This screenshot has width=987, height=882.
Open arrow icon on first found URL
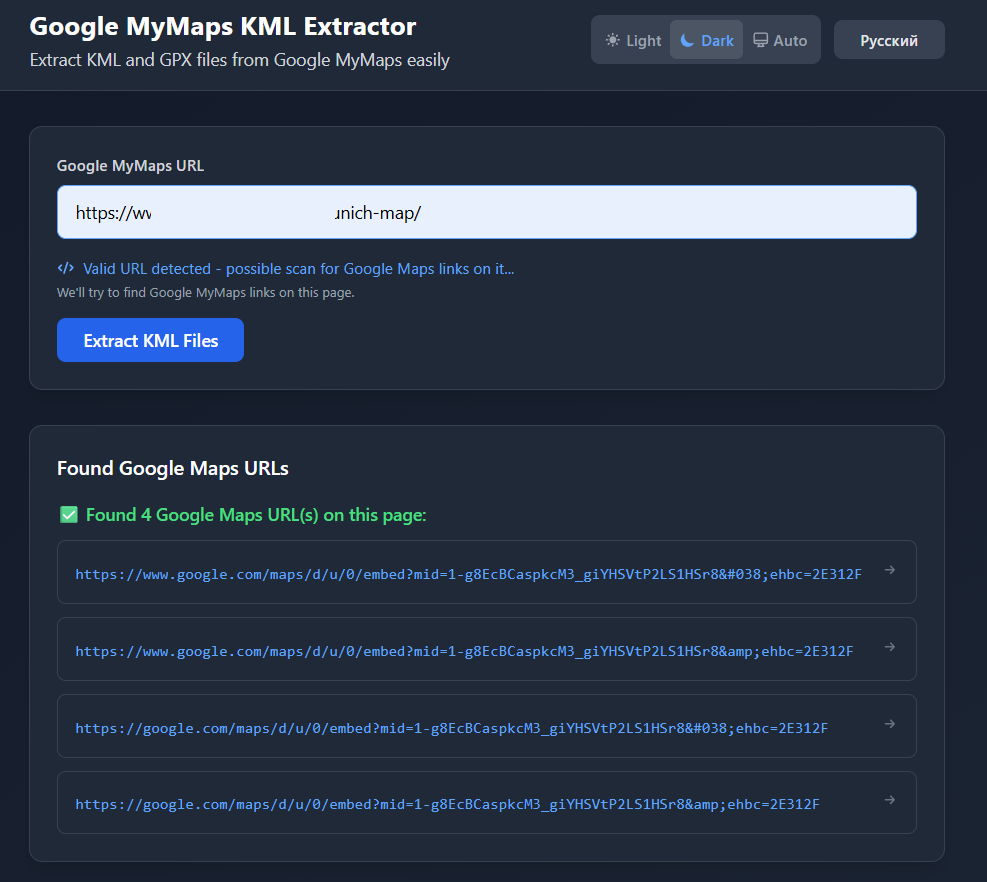pos(889,570)
